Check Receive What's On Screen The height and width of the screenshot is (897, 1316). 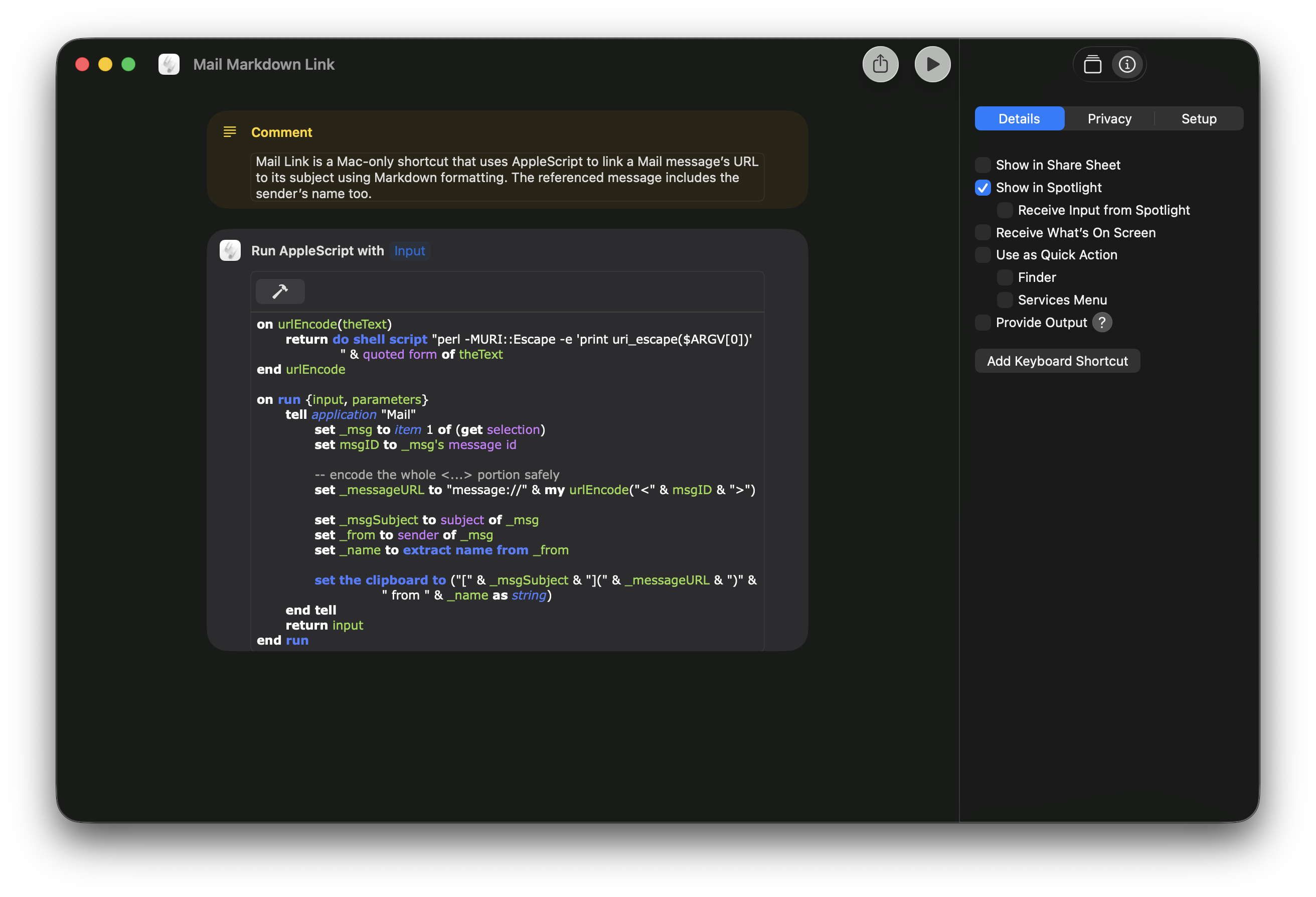[983, 232]
